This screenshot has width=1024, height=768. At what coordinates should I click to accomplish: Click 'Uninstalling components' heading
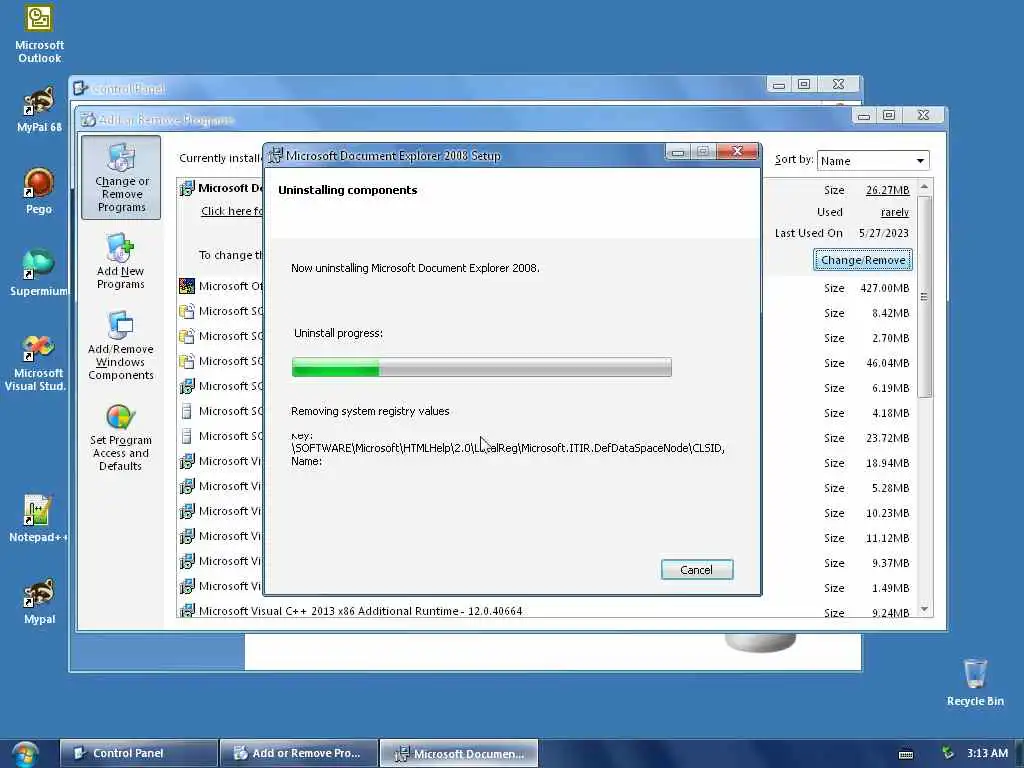tap(347, 190)
